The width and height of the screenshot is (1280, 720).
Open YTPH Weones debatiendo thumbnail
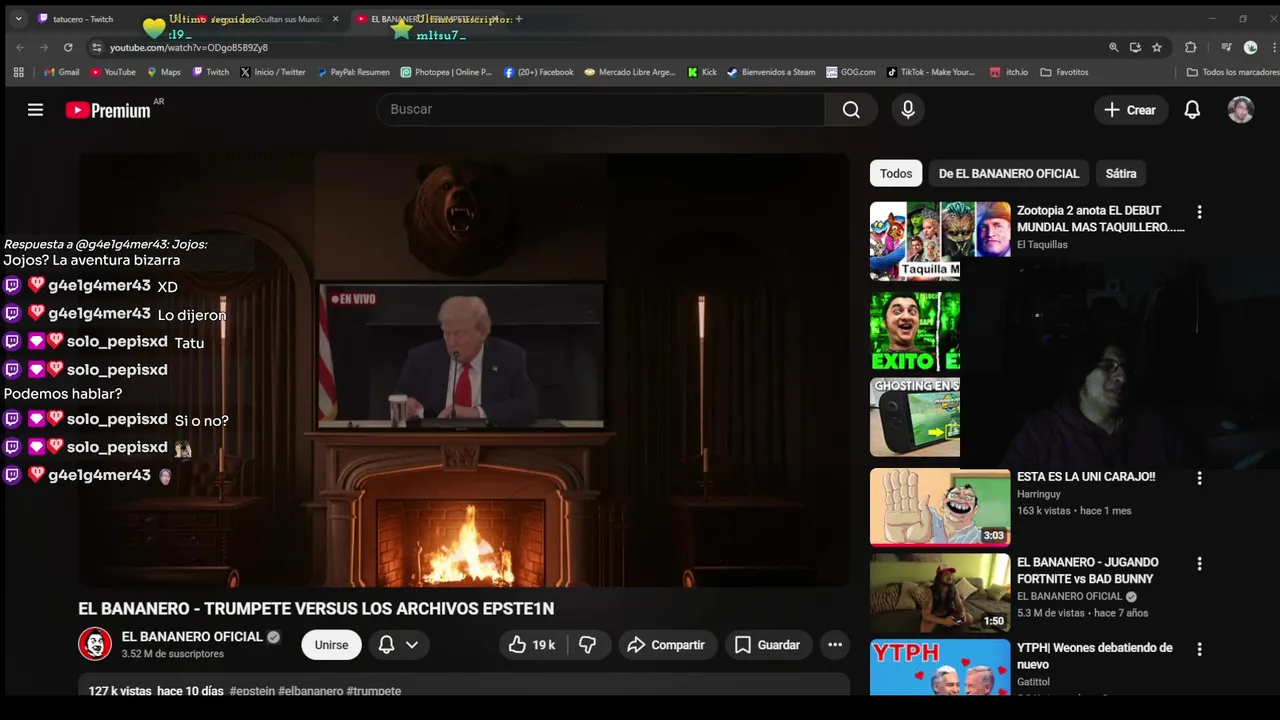tap(940, 667)
